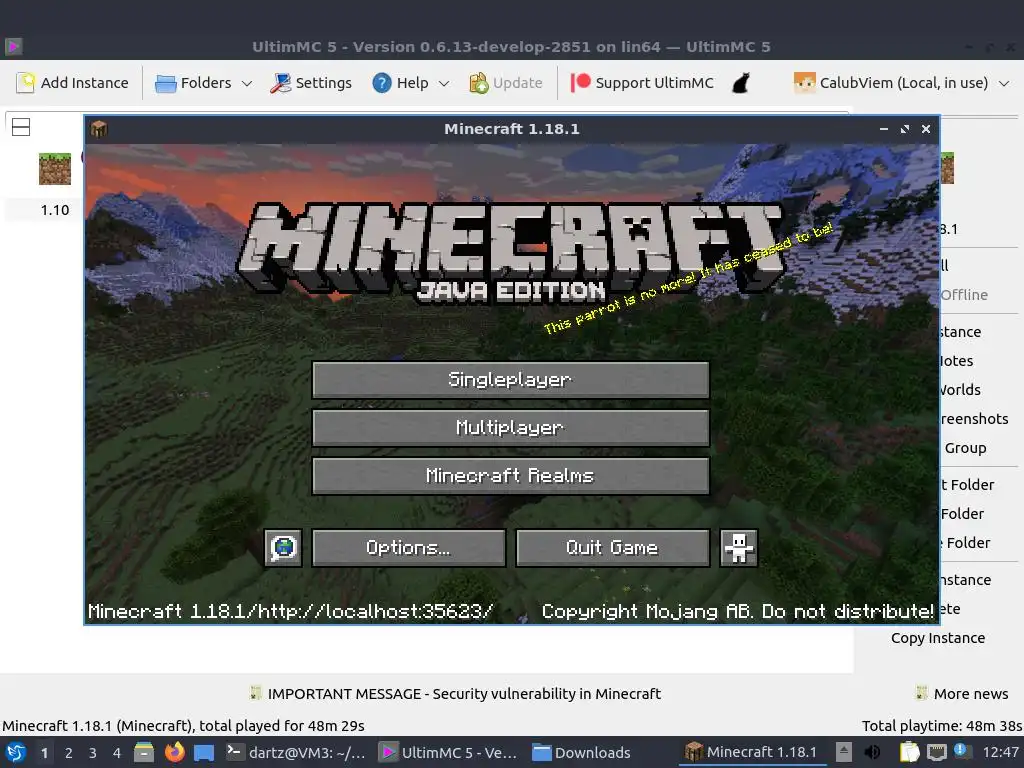1024x768 pixels.
Task: Select the 1.10 instance grass block icon
Action: (55, 169)
